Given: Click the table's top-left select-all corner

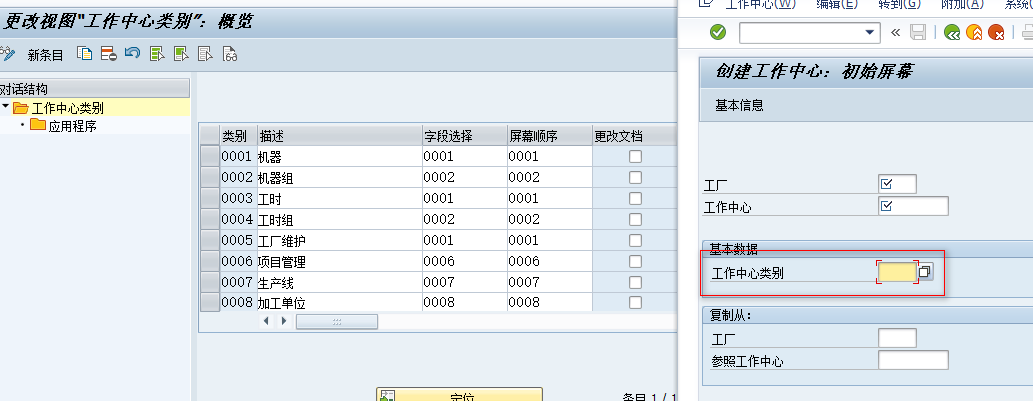Looking at the screenshot, I should (x=209, y=136).
